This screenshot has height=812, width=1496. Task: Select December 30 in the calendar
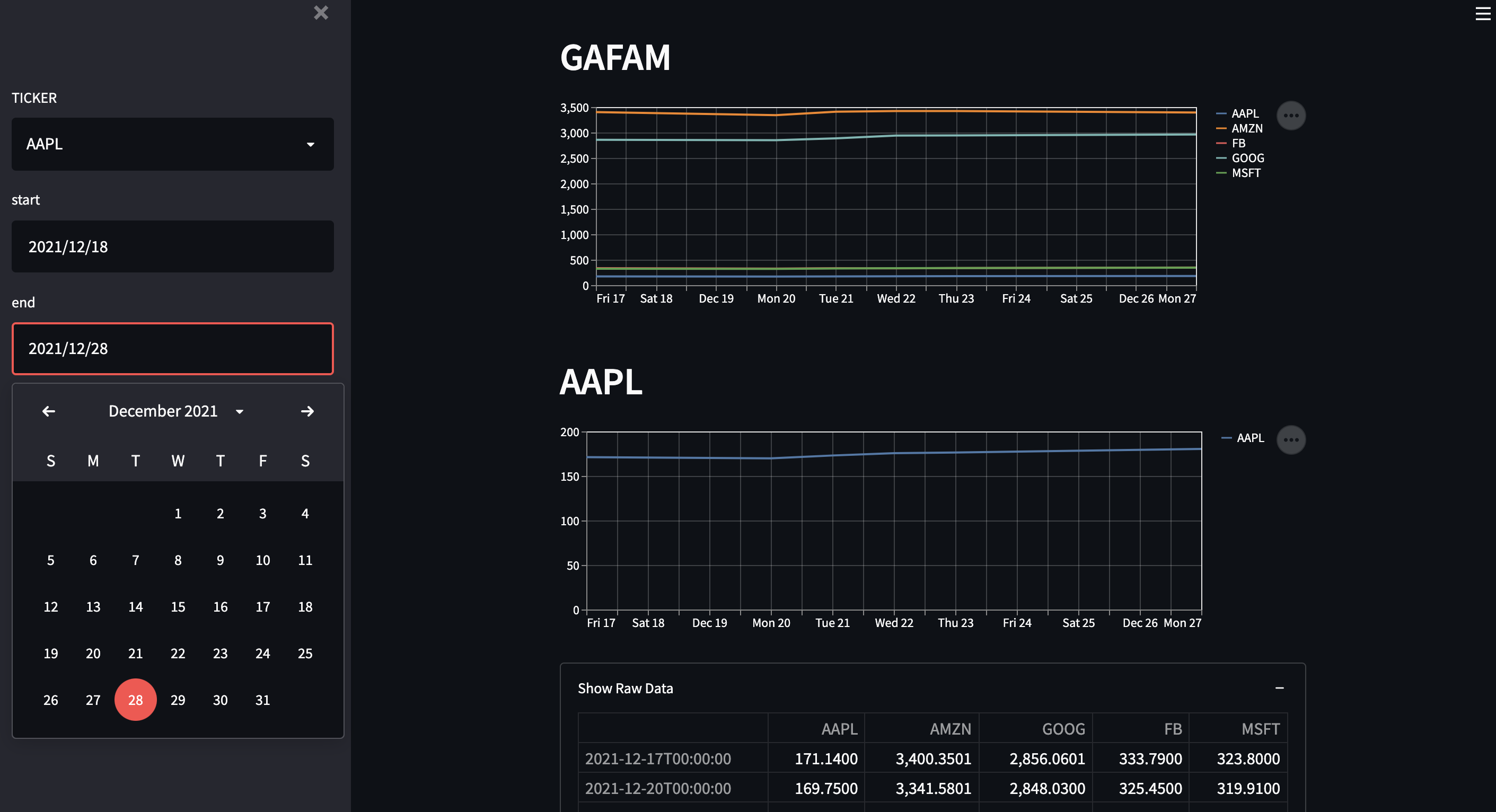pos(220,700)
